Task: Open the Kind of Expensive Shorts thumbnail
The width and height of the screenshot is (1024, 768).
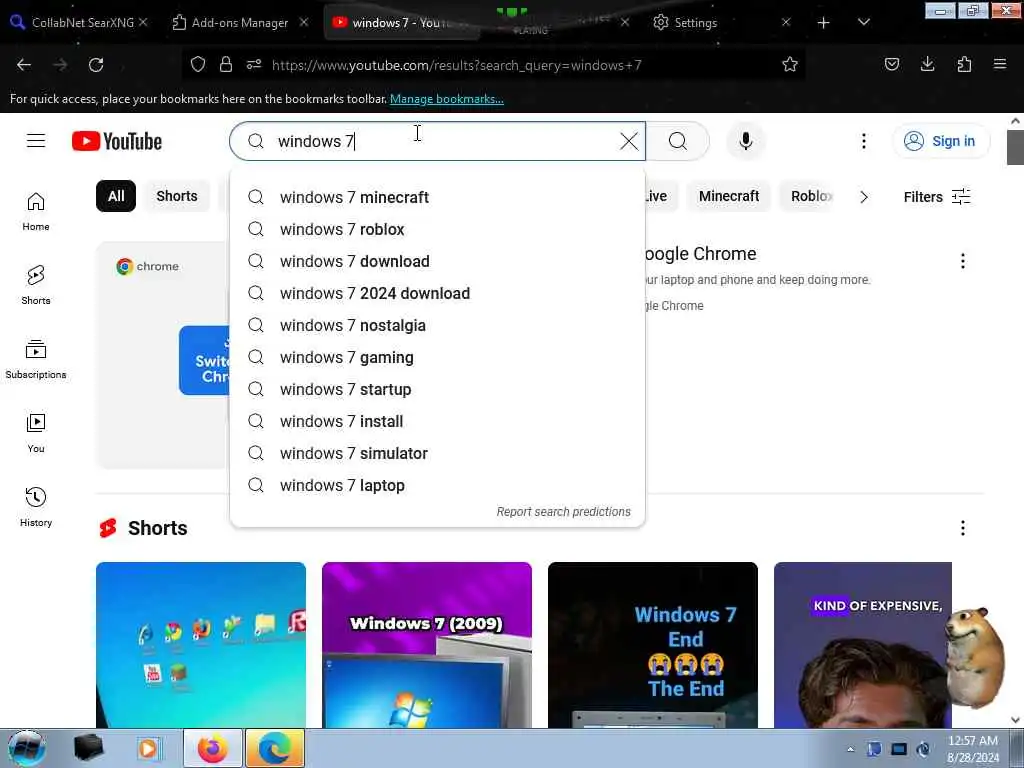Action: tap(863, 645)
